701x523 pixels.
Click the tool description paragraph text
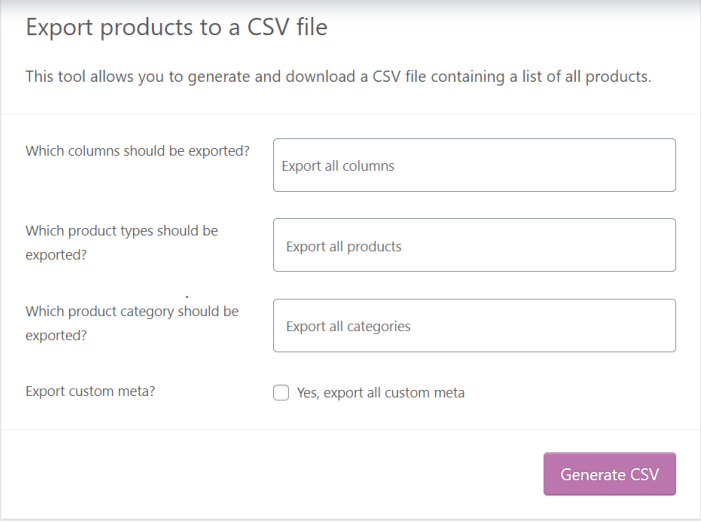tap(338, 77)
